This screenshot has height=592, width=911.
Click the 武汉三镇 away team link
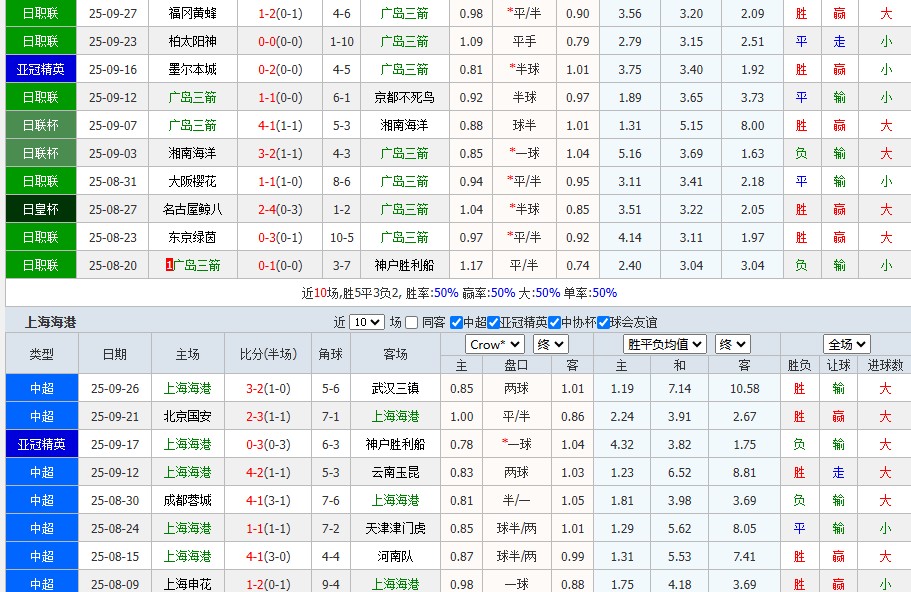396,387
